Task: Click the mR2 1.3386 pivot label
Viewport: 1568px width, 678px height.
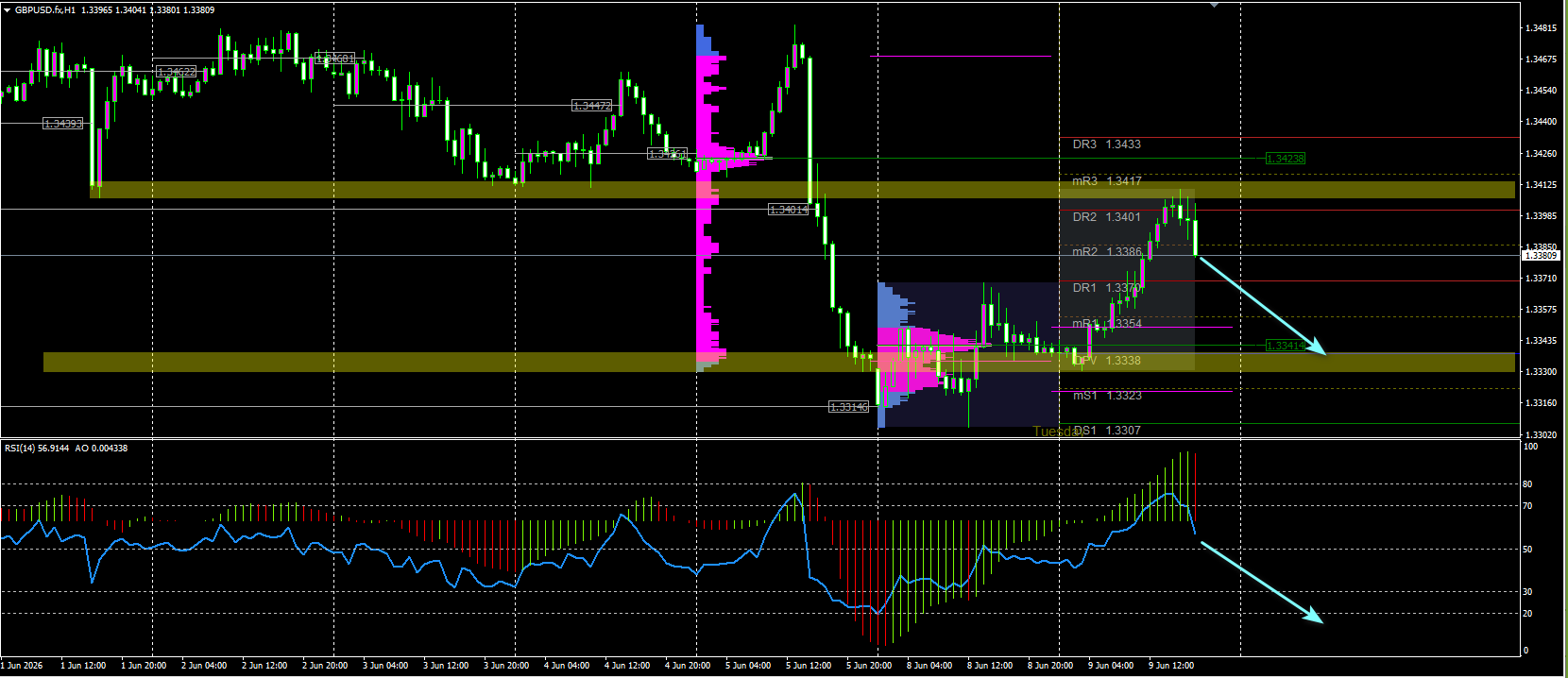Action: click(1106, 252)
